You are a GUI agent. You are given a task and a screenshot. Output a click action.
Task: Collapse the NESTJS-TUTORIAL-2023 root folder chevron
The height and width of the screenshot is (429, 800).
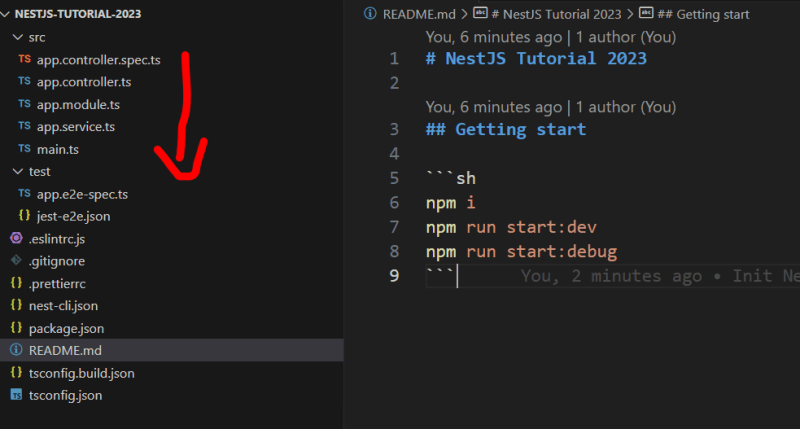click(x=6, y=14)
